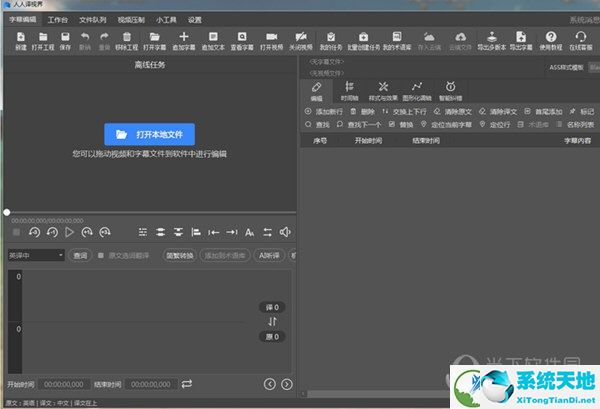600x409 pixels.
Task: Switch to the 图形化调轴 panel tab
Action: pyautogui.click(x=417, y=91)
